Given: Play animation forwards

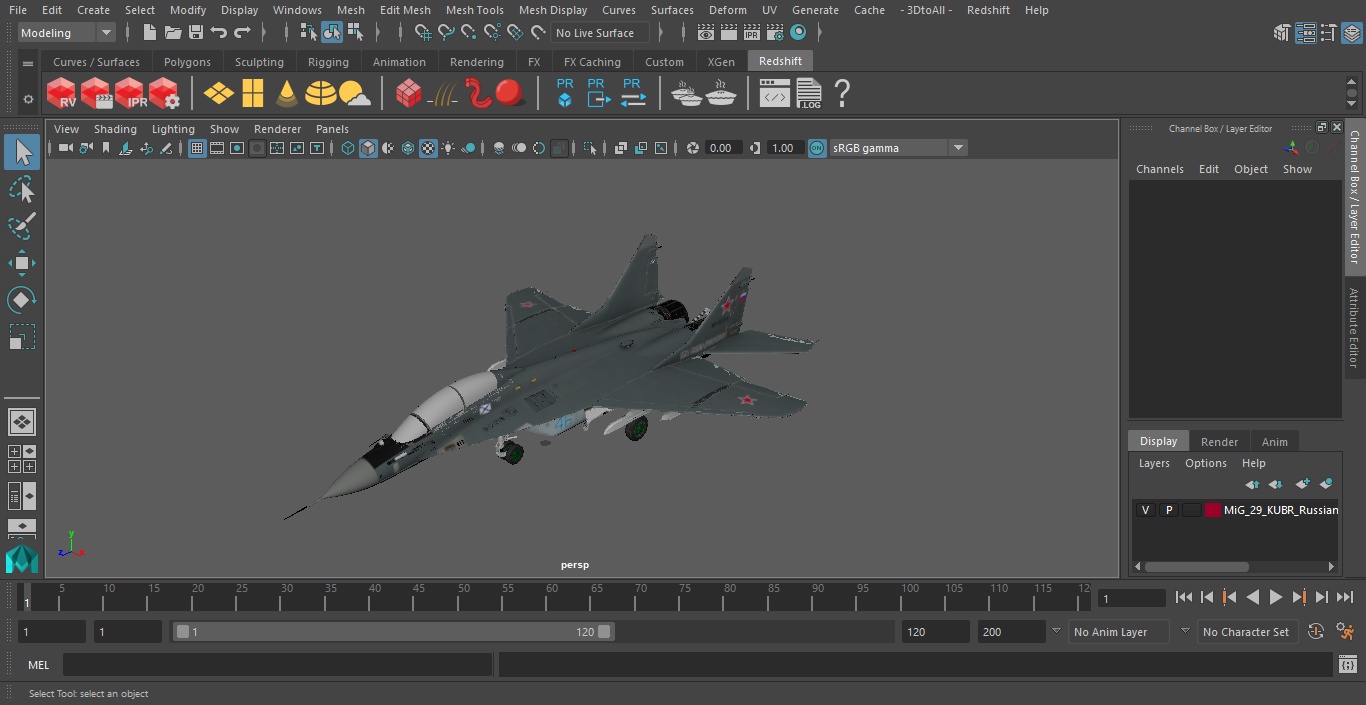Looking at the screenshot, I should (1276, 597).
